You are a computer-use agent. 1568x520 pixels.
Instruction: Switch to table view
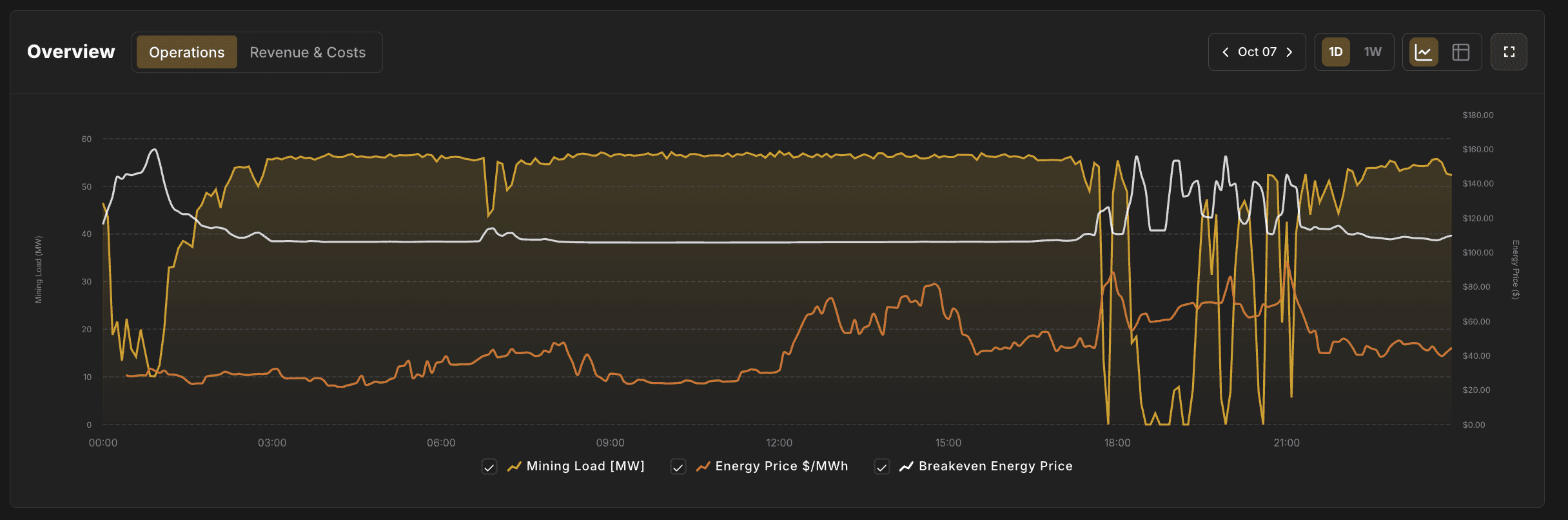1460,52
